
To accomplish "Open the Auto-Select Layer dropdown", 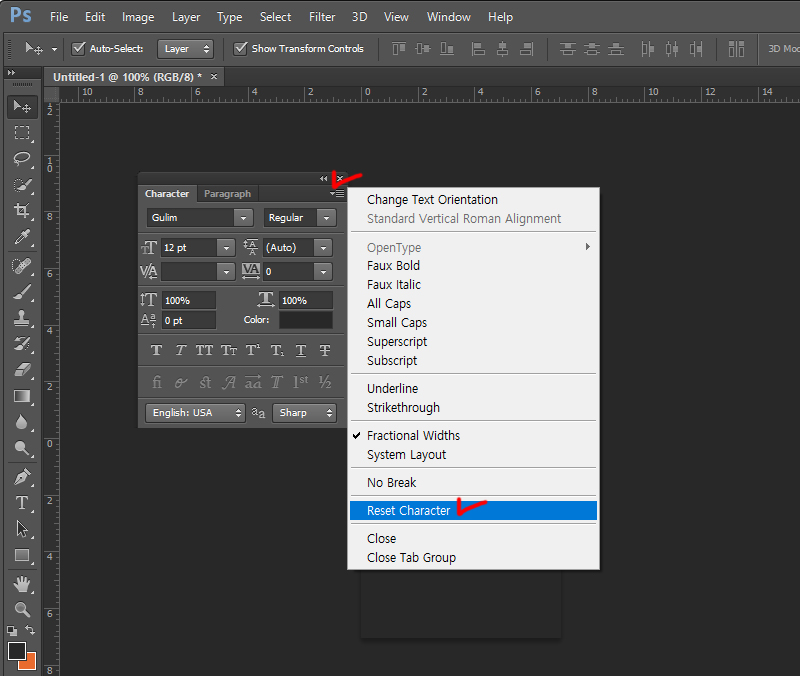I will (185, 49).
